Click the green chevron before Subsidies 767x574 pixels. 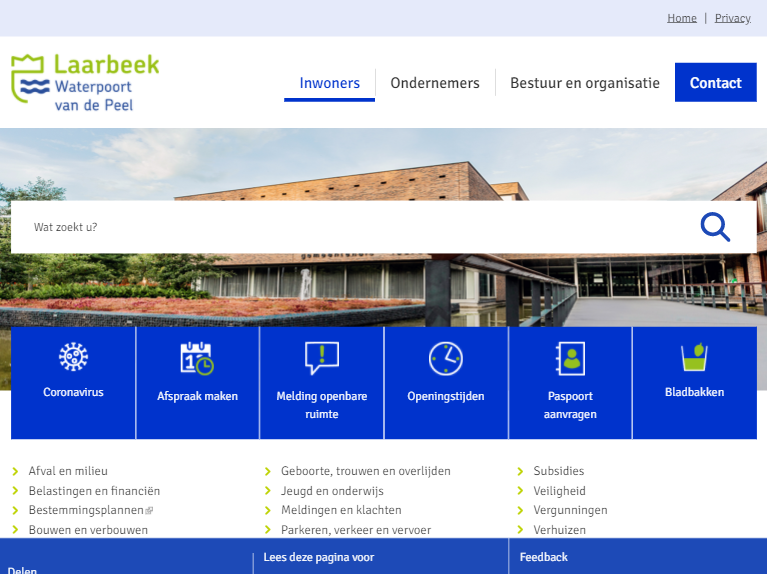click(520, 471)
